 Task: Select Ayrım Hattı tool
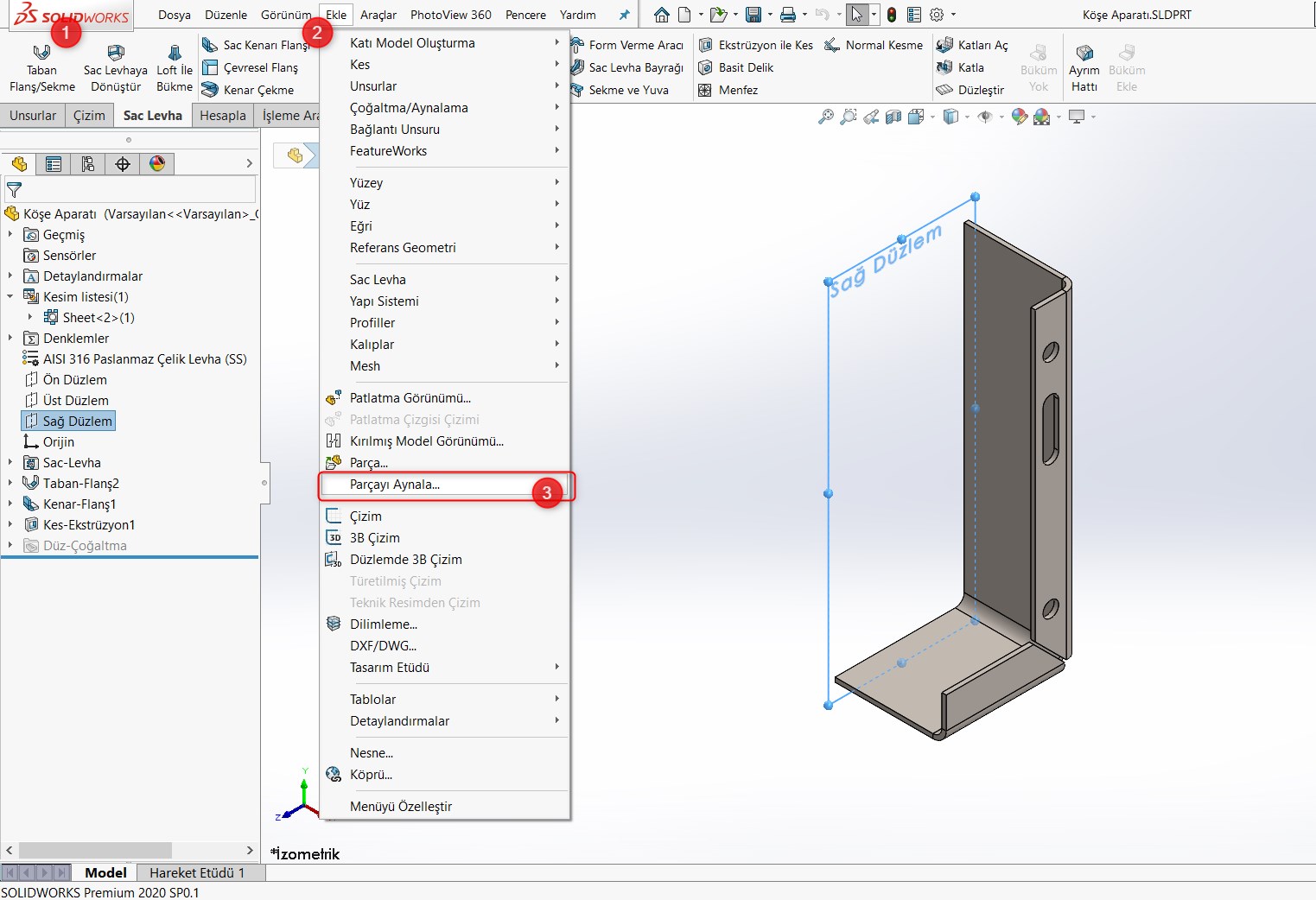(x=1084, y=67)
